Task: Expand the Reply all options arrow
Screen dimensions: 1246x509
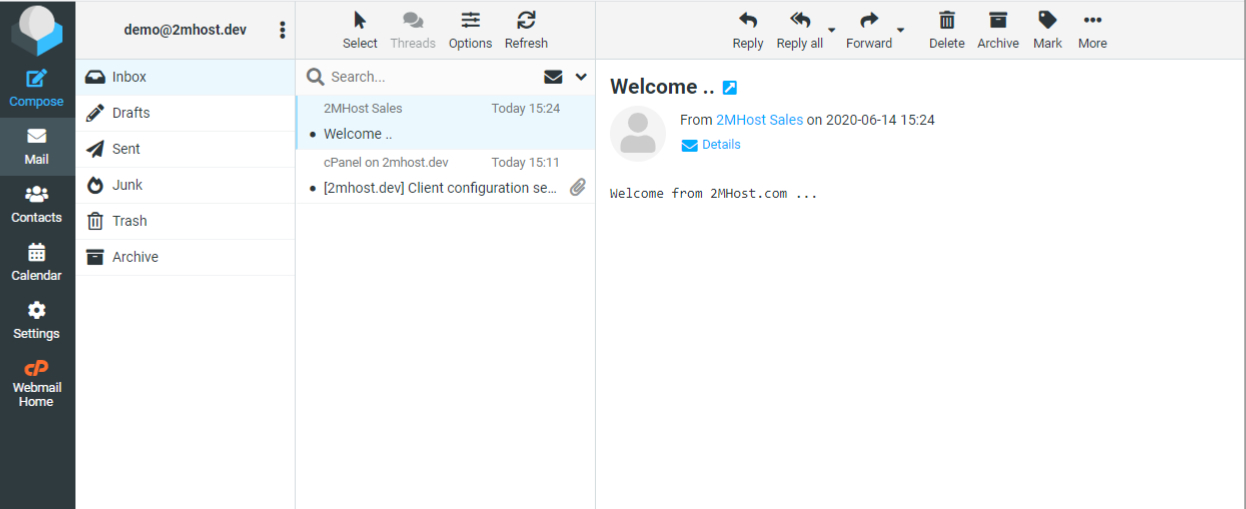Action: coord(832,31)
